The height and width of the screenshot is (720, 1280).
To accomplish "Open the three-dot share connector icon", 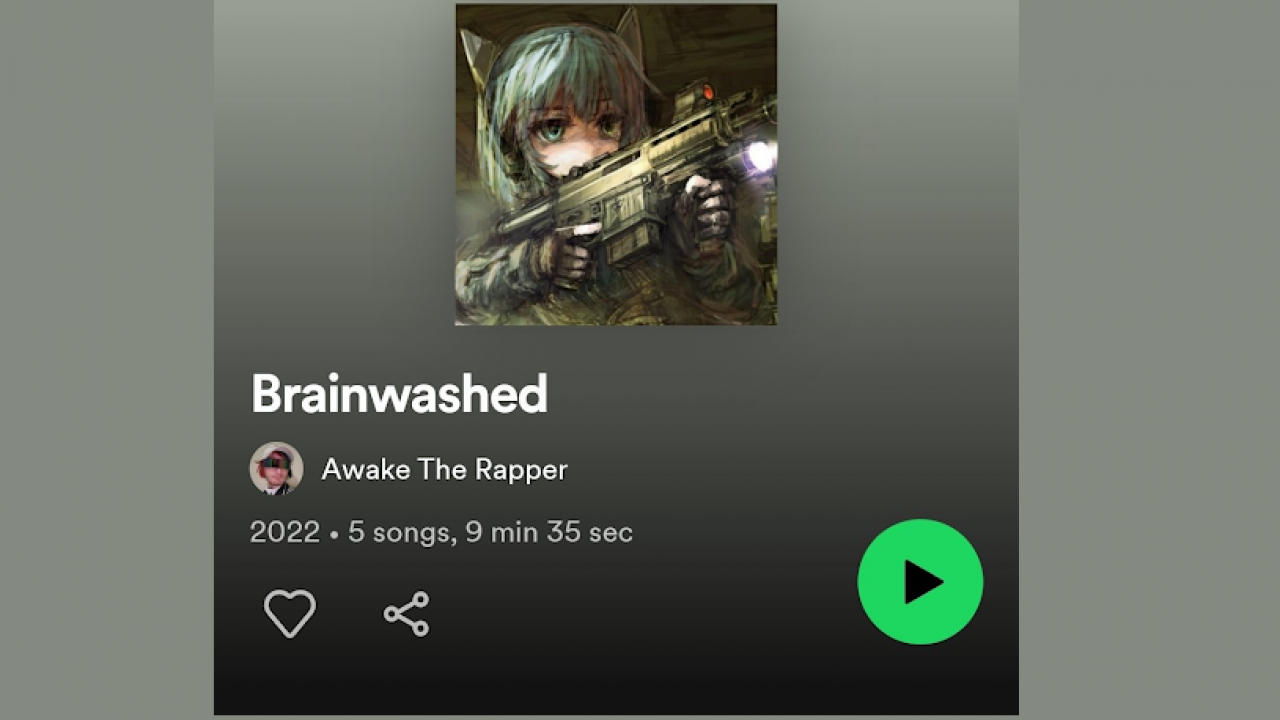I will [406, 613].
